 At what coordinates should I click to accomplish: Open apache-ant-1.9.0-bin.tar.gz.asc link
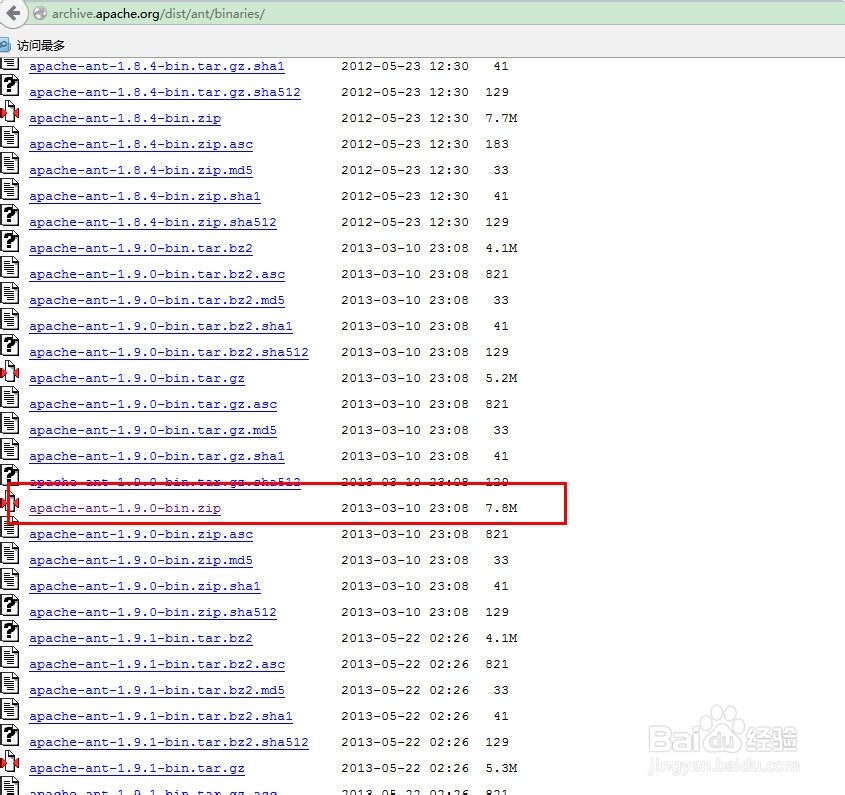coord(153,404)
